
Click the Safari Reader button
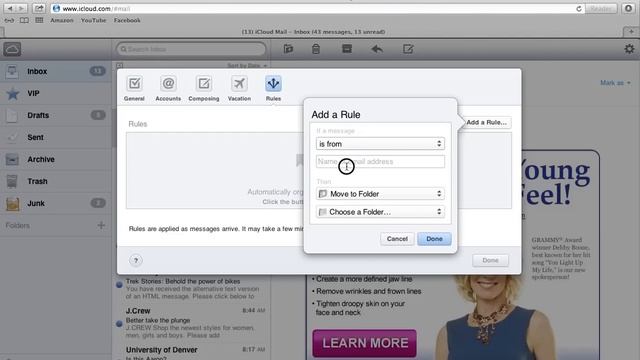(601, 9)
